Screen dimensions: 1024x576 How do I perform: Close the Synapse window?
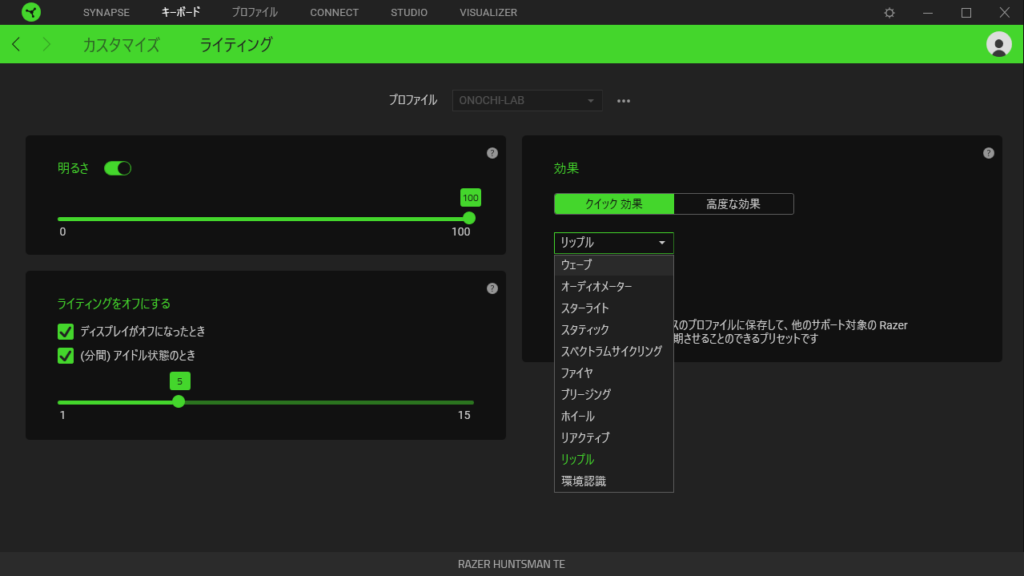(1004, 12)
